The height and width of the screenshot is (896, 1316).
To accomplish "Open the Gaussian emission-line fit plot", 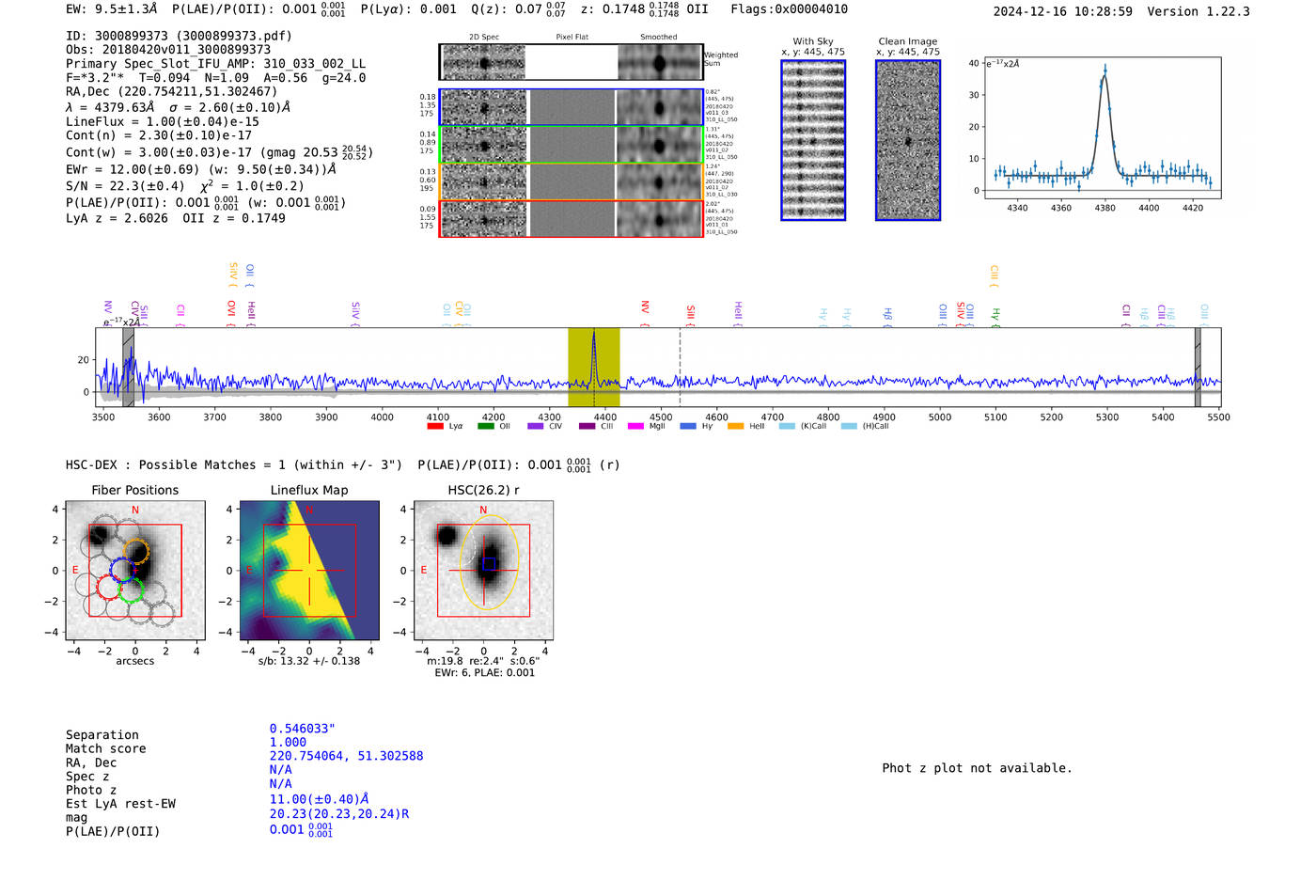I will tap(1102, 128).
